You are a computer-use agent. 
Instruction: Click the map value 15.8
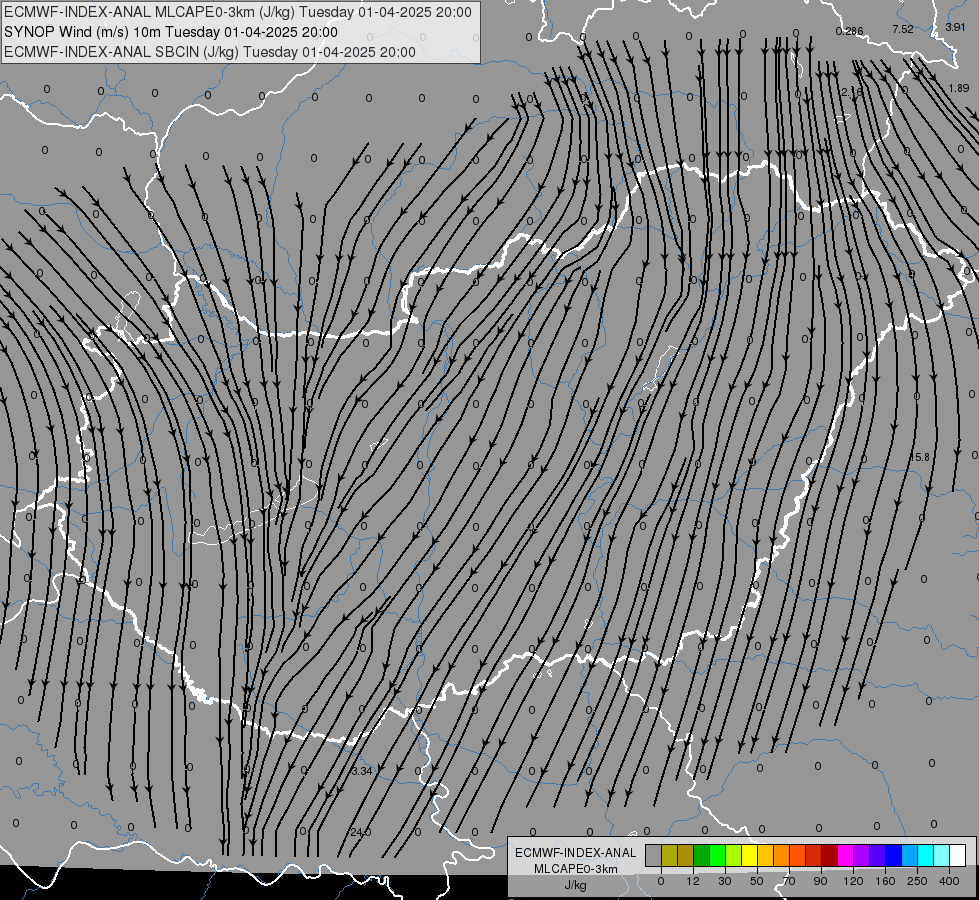(920, 457)
